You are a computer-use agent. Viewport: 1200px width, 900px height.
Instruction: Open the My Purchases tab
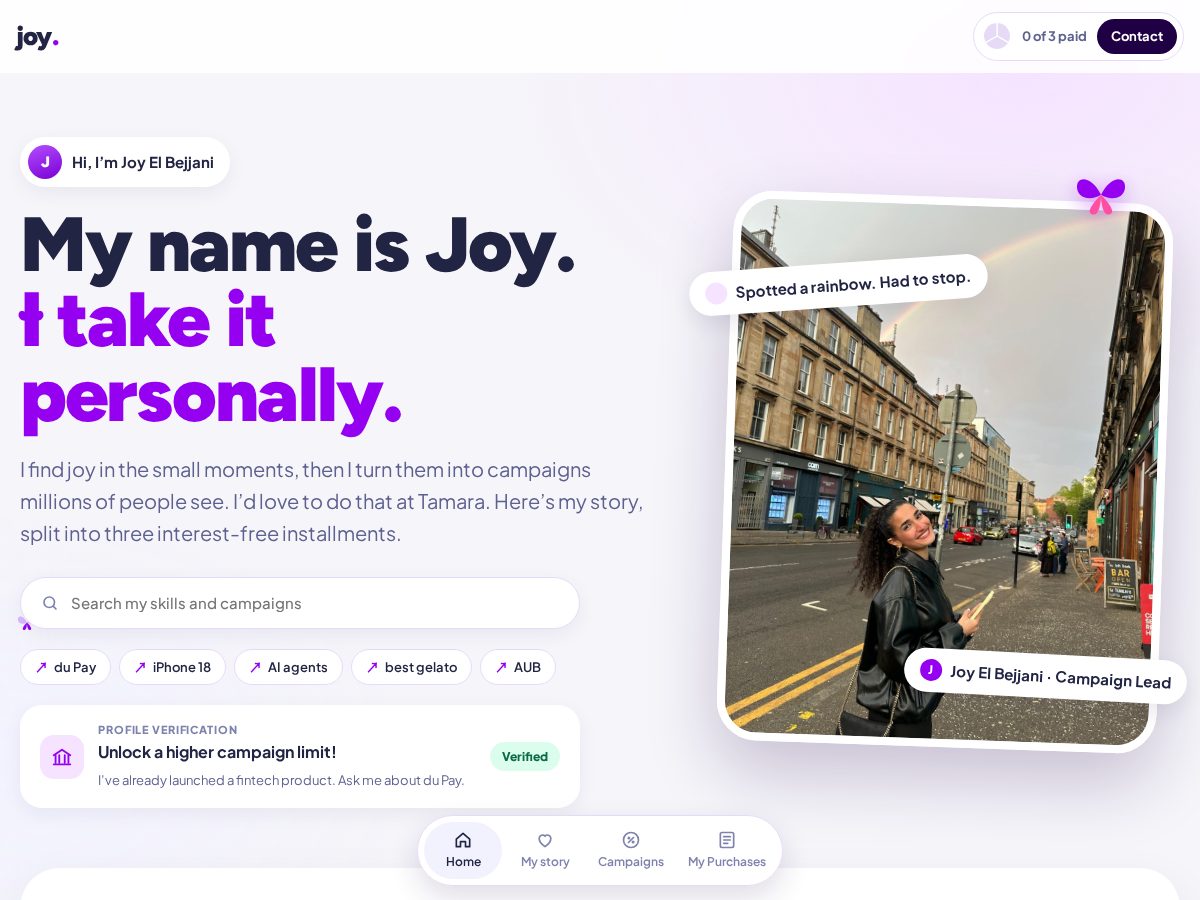[727, 850]
